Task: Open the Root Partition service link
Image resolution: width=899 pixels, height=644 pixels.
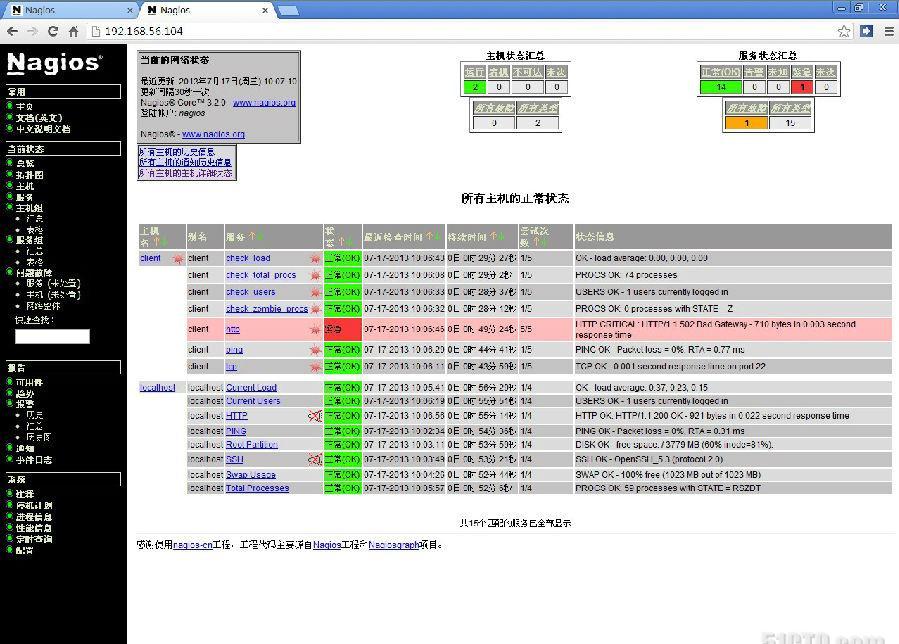Action: tap(252, 444)
